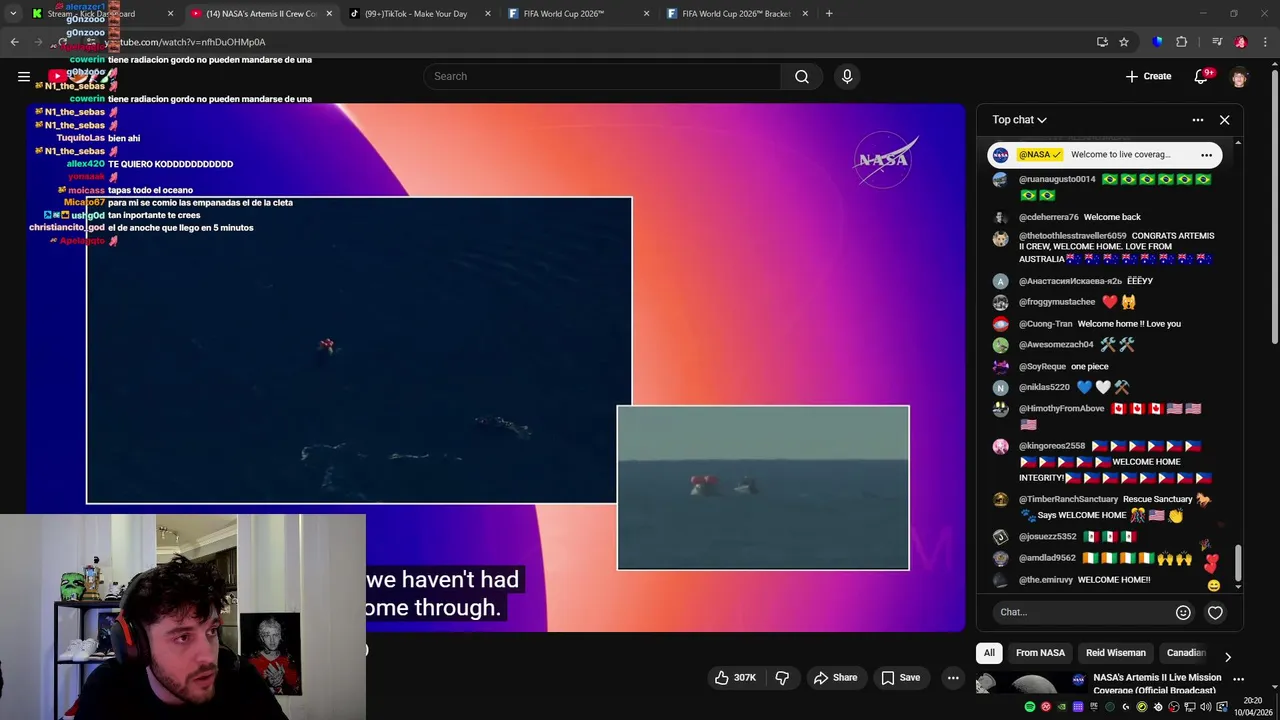Click the Share button
The width and height of the screenshot is (1280, 720).
[835, 677]
